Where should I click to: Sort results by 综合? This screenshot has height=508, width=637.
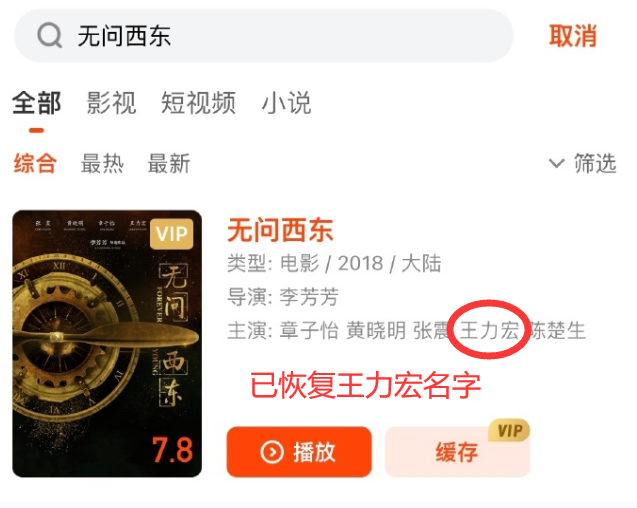tap(35, 163)
